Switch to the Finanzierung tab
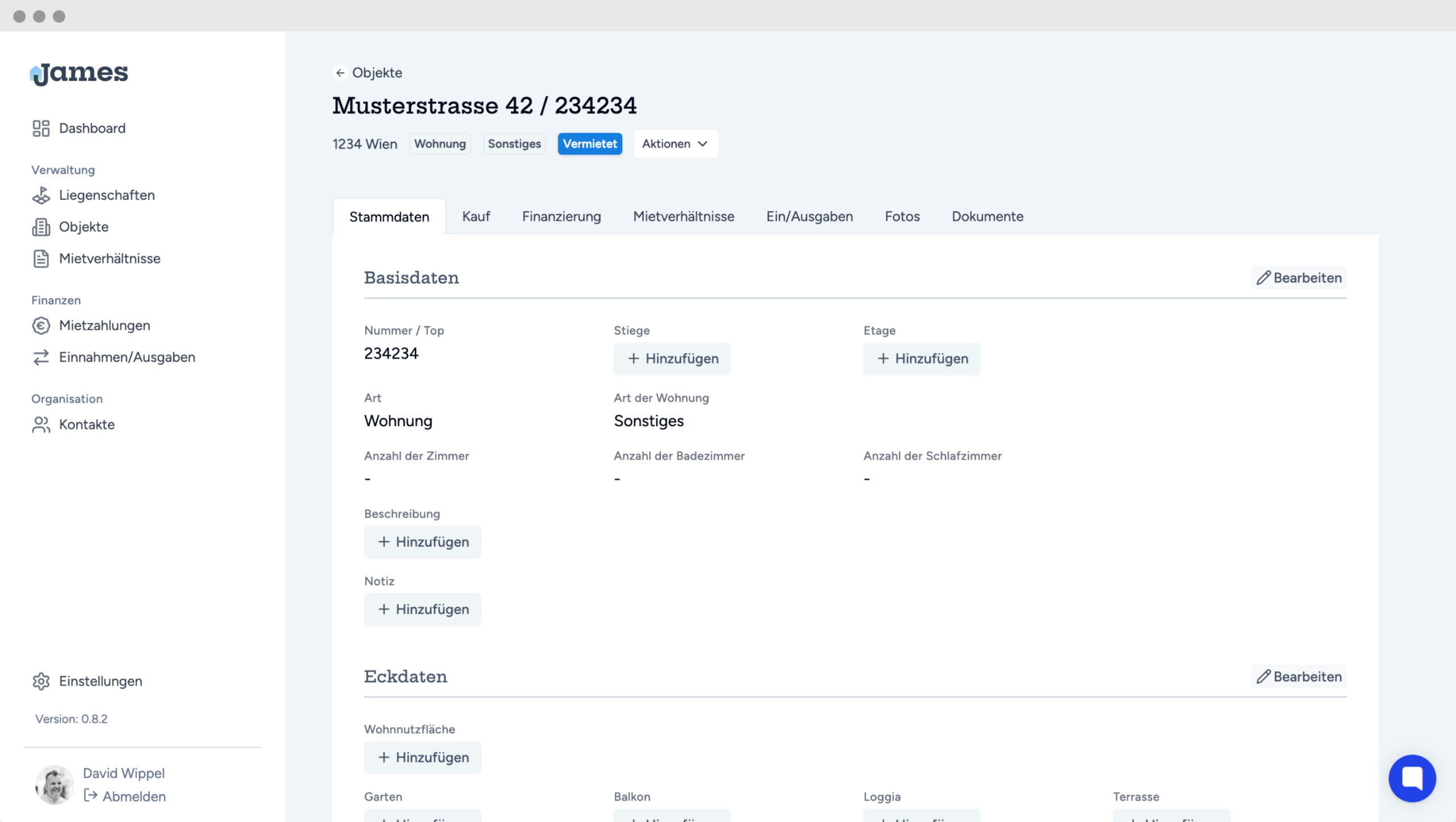 click(x=561, y=216)
